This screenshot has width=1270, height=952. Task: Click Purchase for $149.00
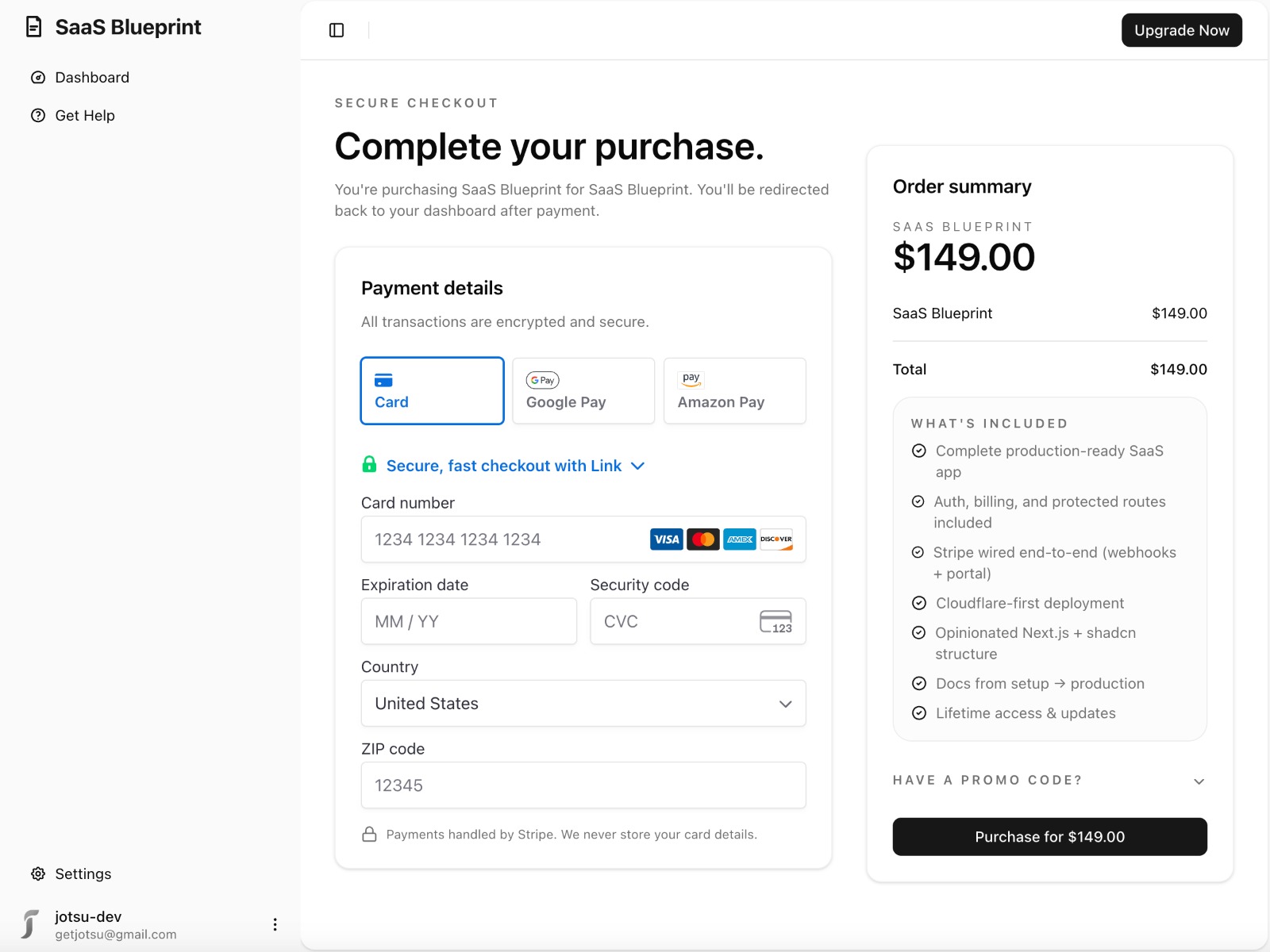(1049, 836)
